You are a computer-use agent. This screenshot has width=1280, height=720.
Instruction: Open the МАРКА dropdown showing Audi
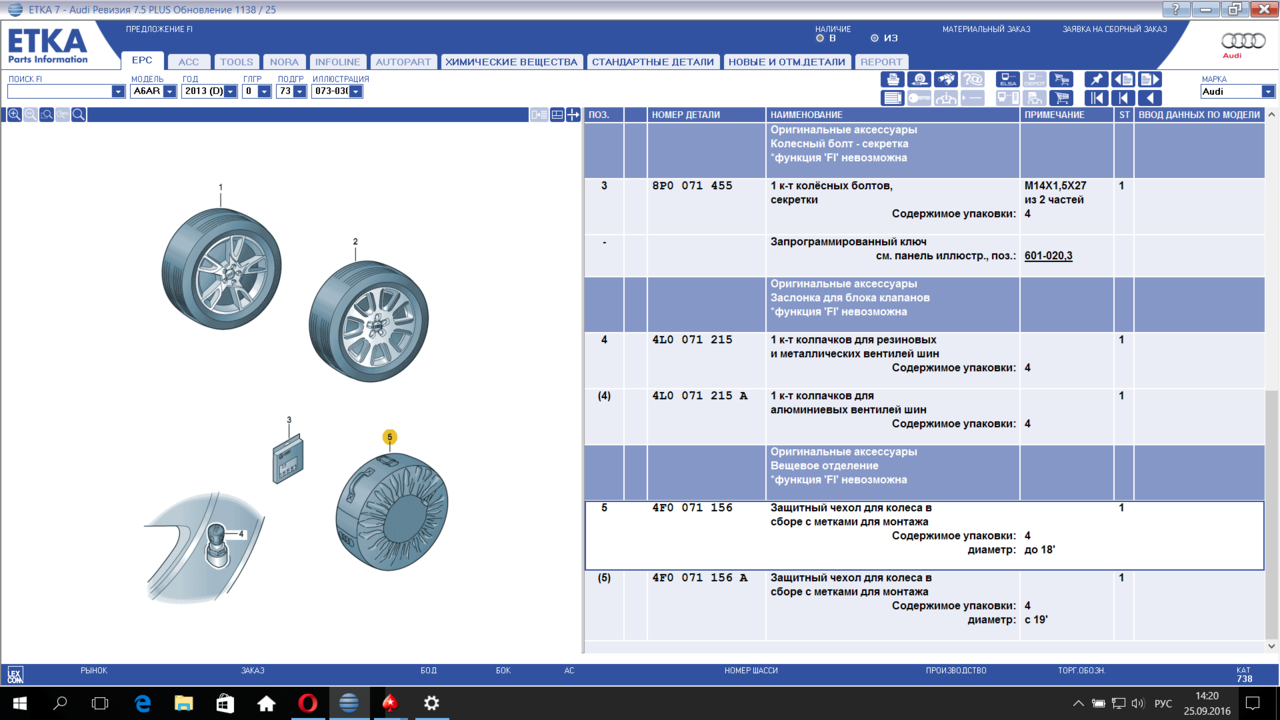click(1268, 91)
